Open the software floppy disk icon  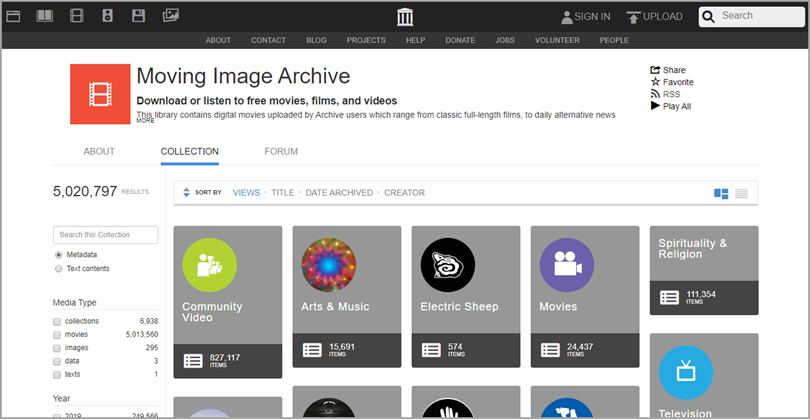pyautogui.click(x=138, y=16)
